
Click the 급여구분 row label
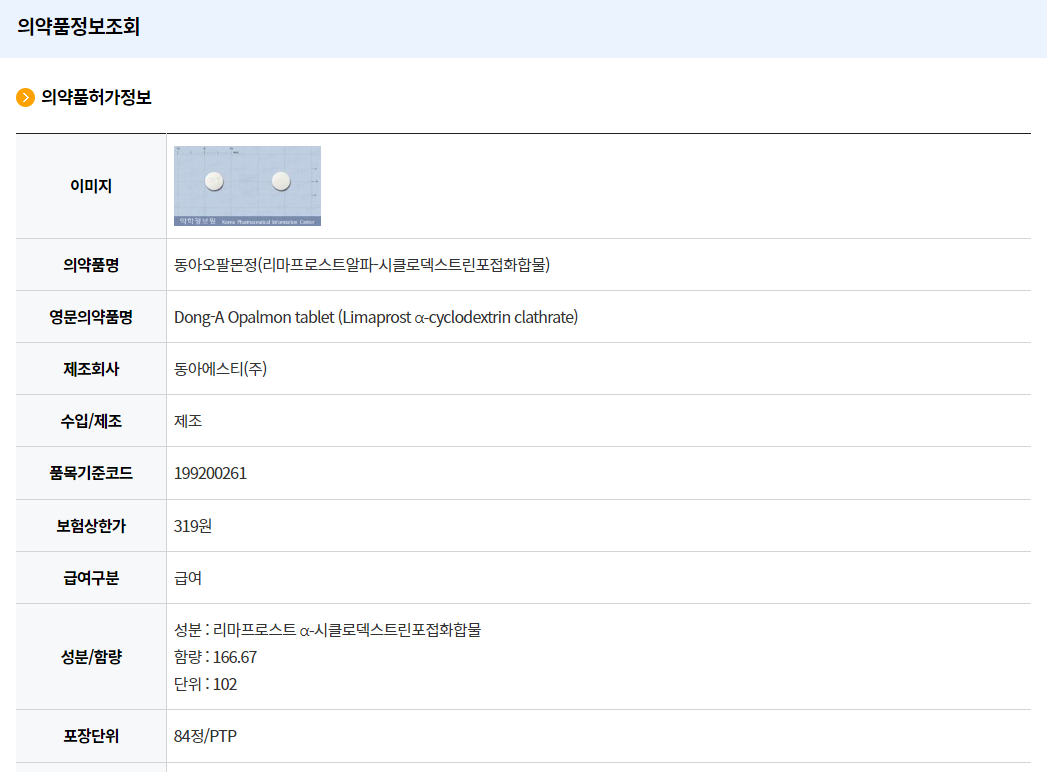click(91, 578)
